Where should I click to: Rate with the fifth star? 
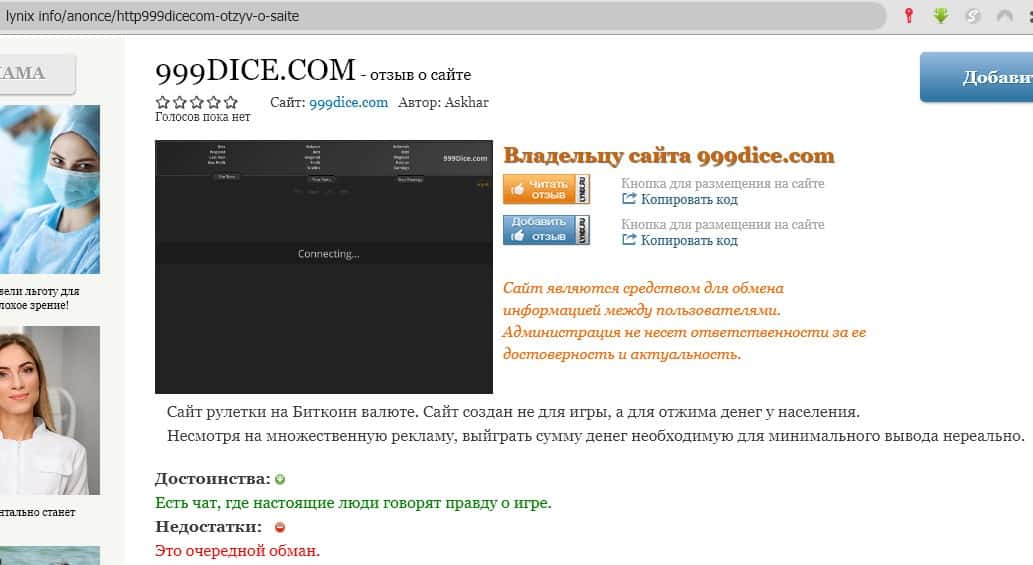click(x=231, y=102)
